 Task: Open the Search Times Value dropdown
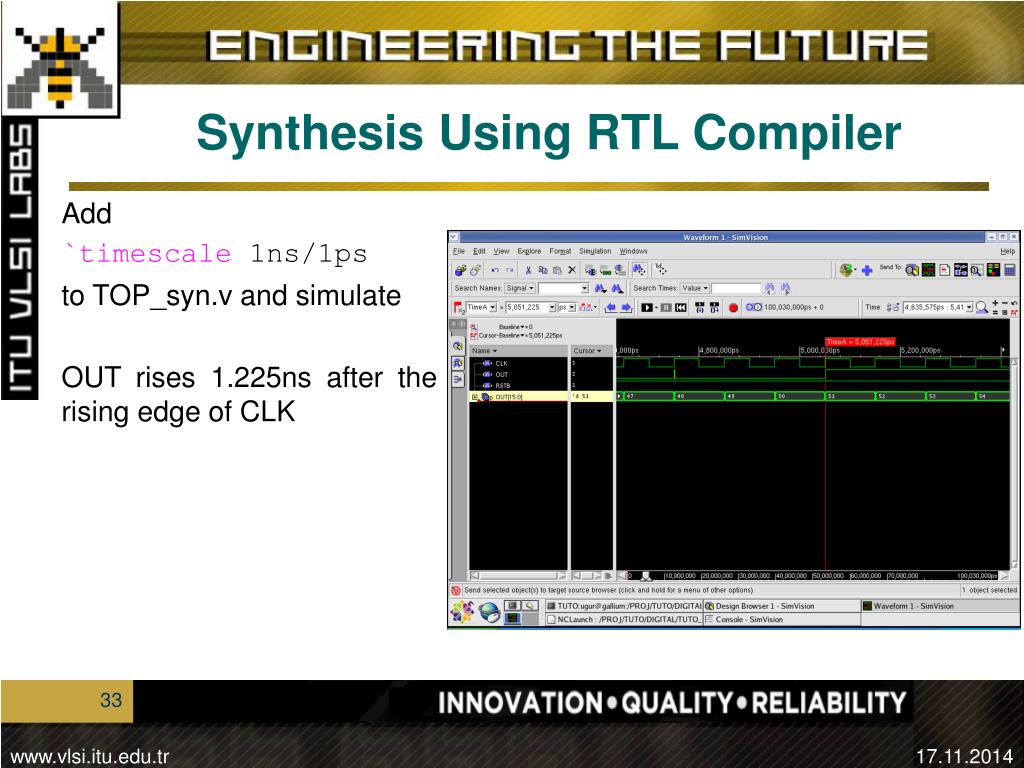click(694, 288)
